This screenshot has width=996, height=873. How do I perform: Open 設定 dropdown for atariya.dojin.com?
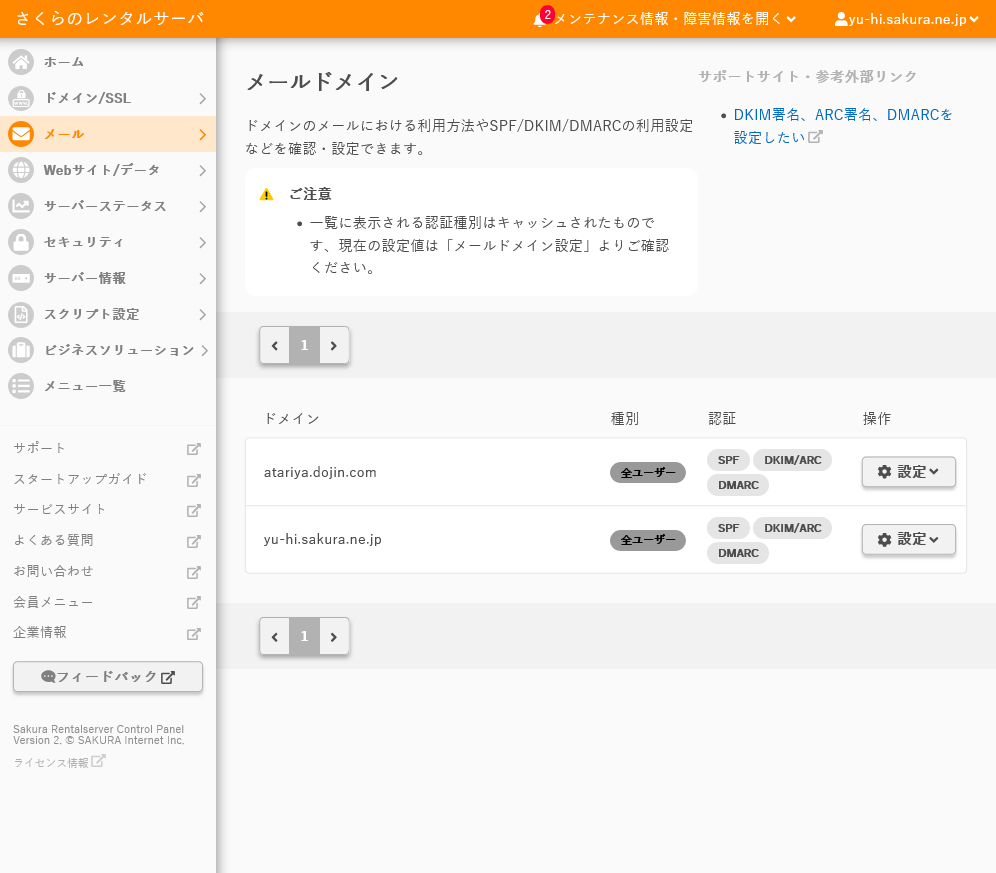pos(908,472)
